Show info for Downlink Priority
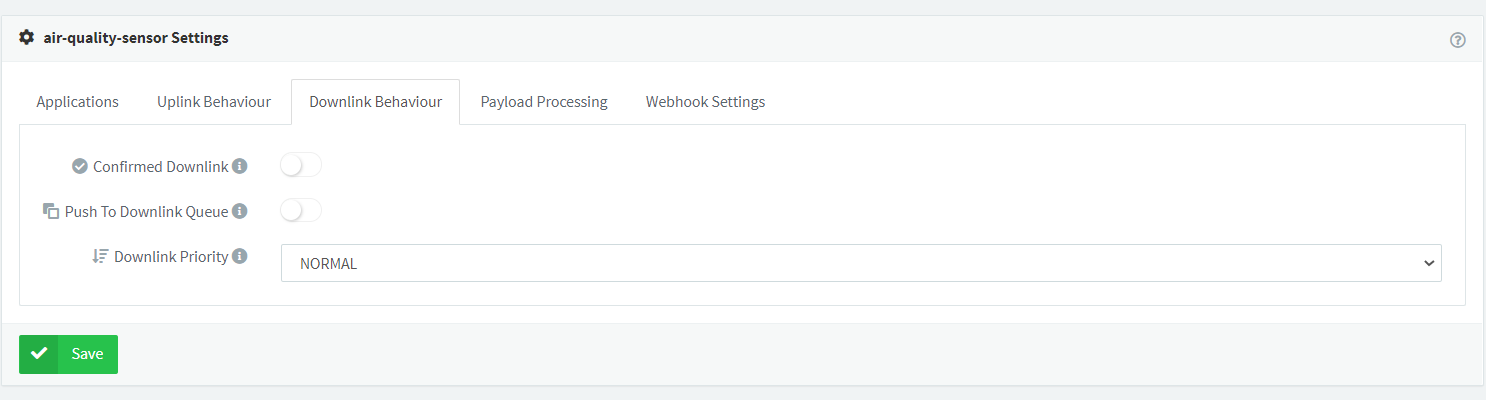This screenshot has width=1486, height=400. click(240, 256)
